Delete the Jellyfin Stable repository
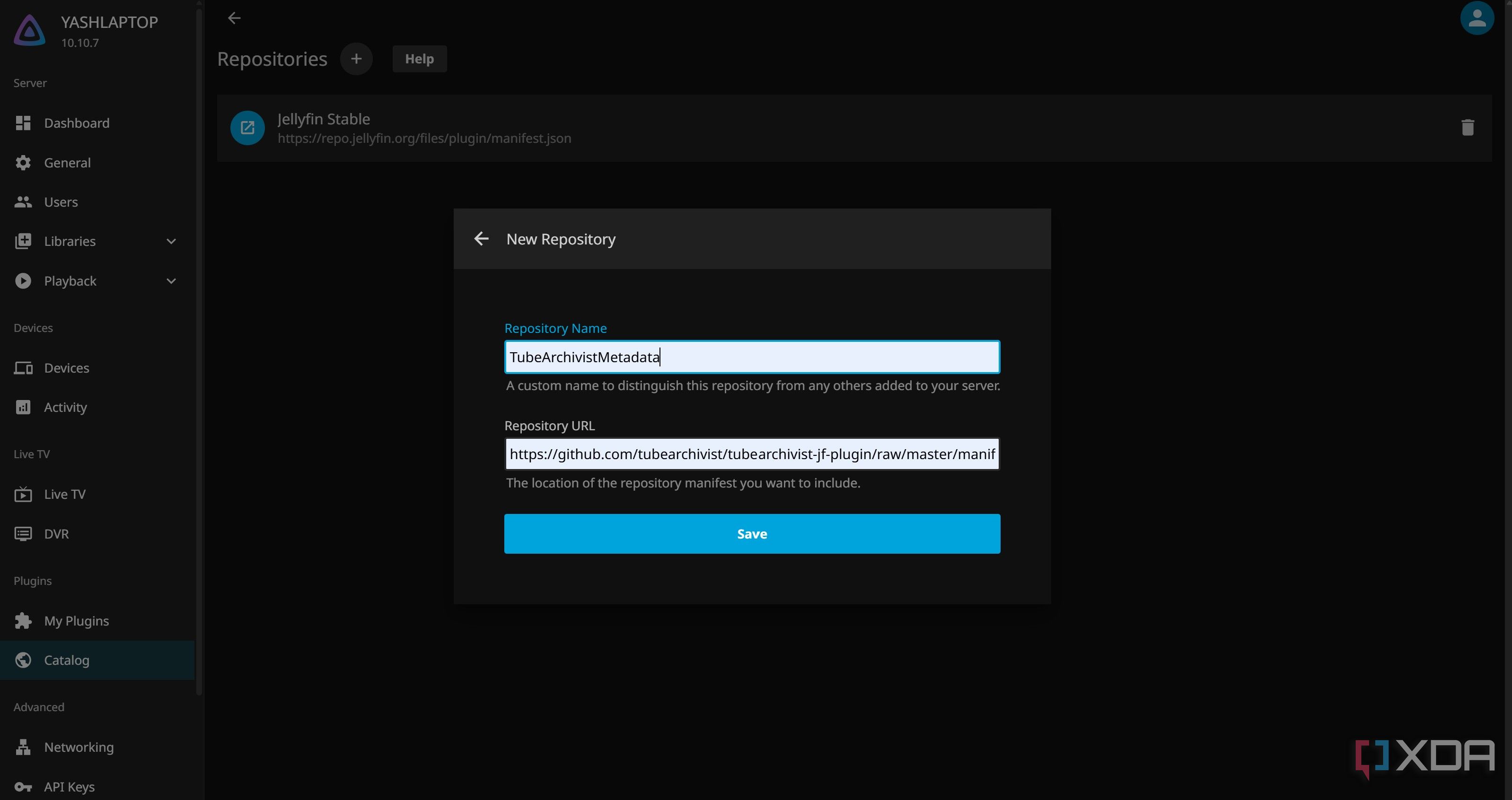 (x=1468, y=127)
